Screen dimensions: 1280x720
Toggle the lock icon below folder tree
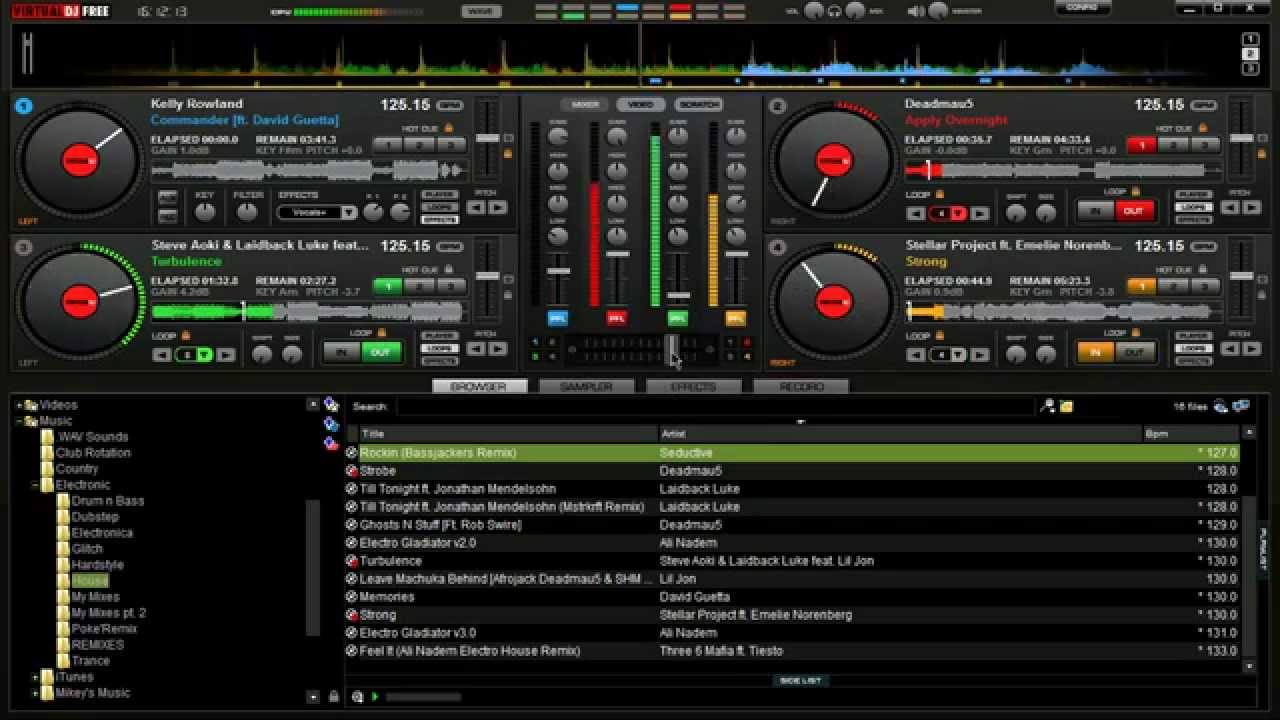[x=333, y=697]
